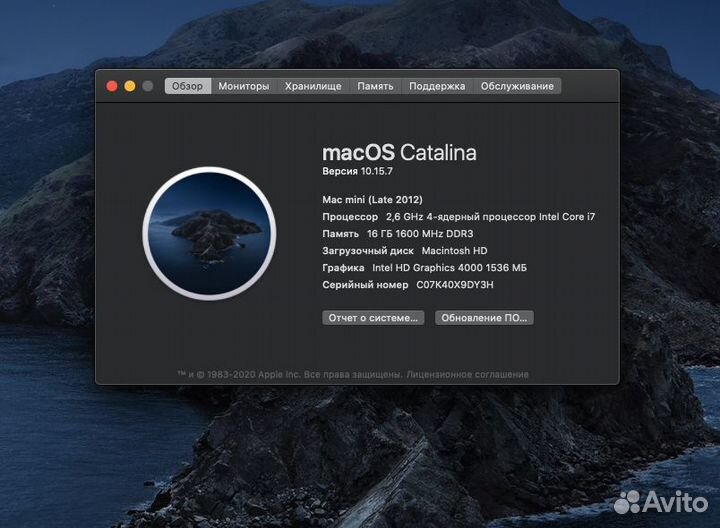
Task: Open the Мониторы tab
Action: tap(243, 86)
